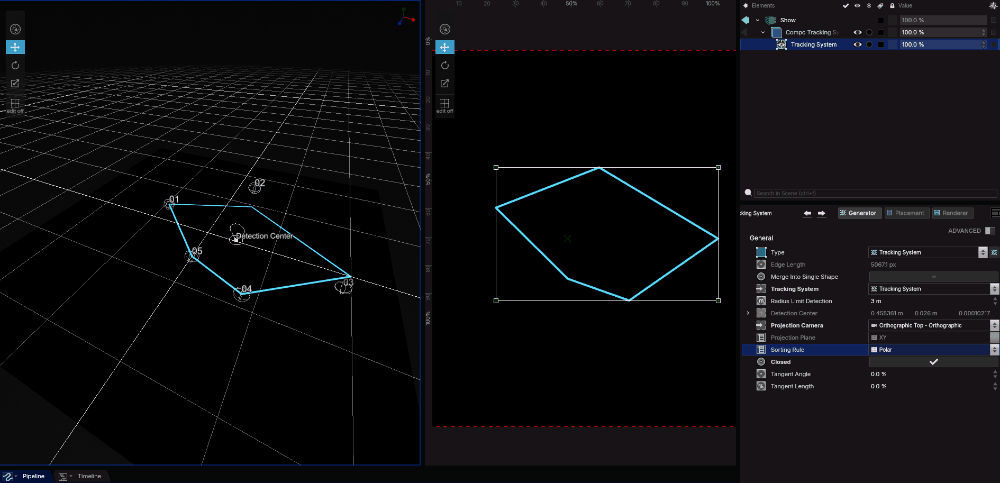Toggle the grid edit icon in the 2D output view
Viewport: 1000px width, 483px height.
pyautogui.click(x=445, y=104)
